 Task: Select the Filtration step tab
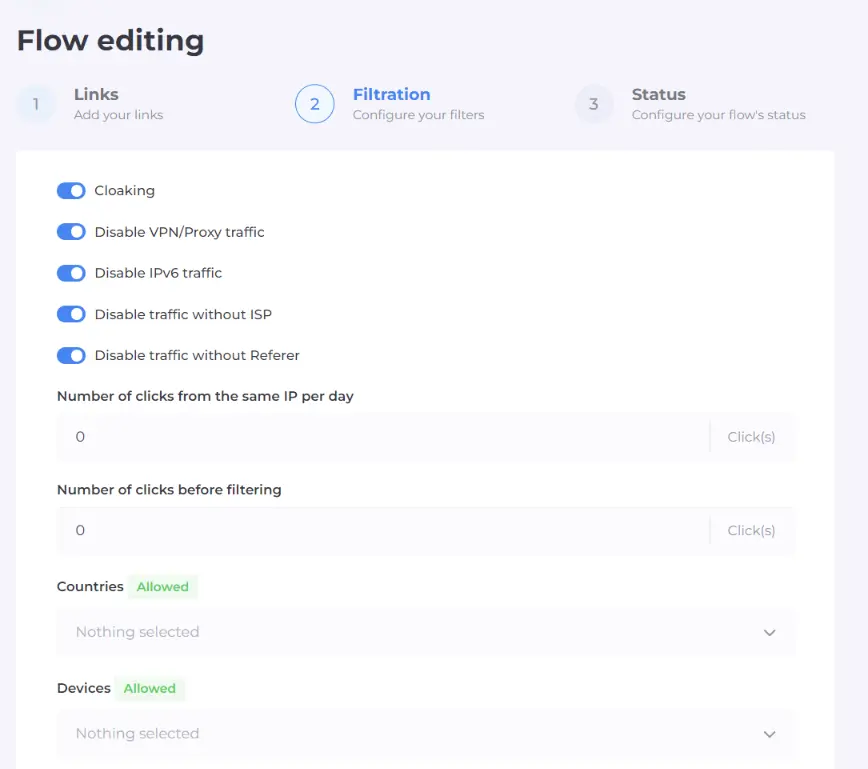(x=391, y=95)
